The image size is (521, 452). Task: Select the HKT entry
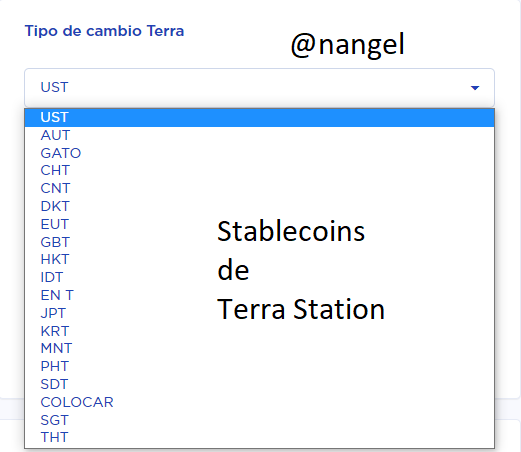coord(259,259)
